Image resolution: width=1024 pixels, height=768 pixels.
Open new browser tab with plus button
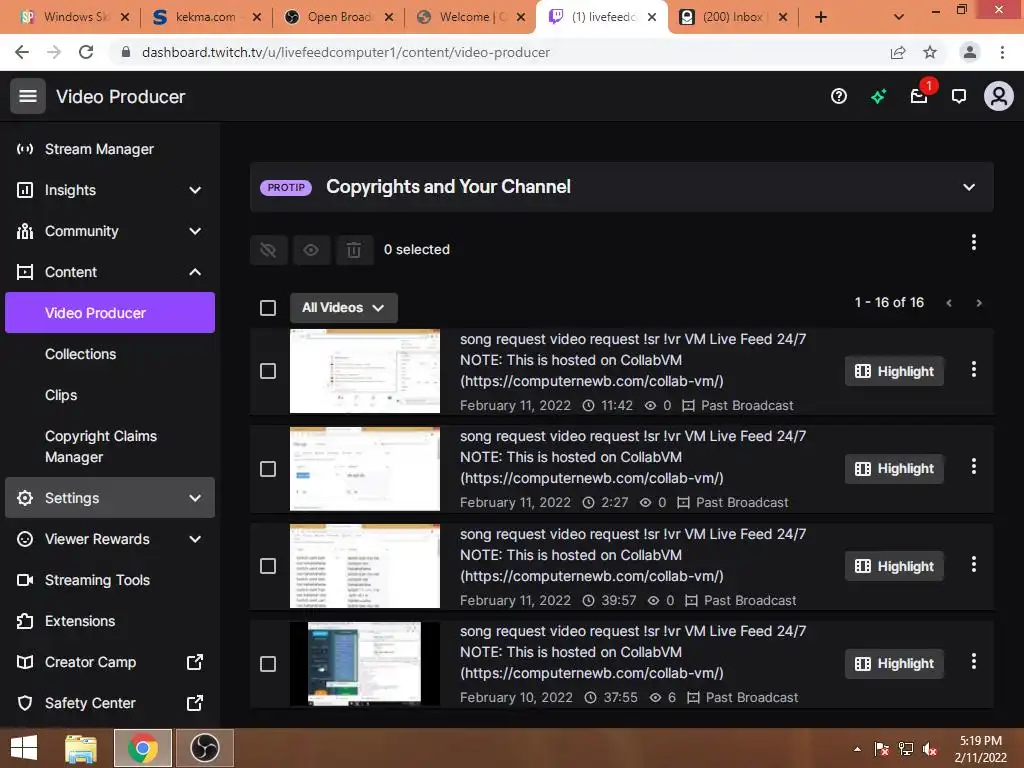821,17
